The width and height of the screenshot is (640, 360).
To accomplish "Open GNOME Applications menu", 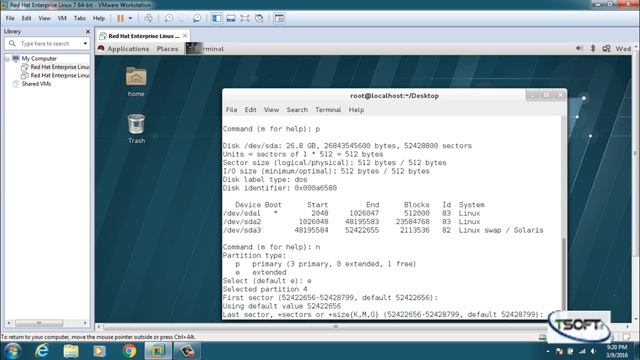I will pos(128,49).
